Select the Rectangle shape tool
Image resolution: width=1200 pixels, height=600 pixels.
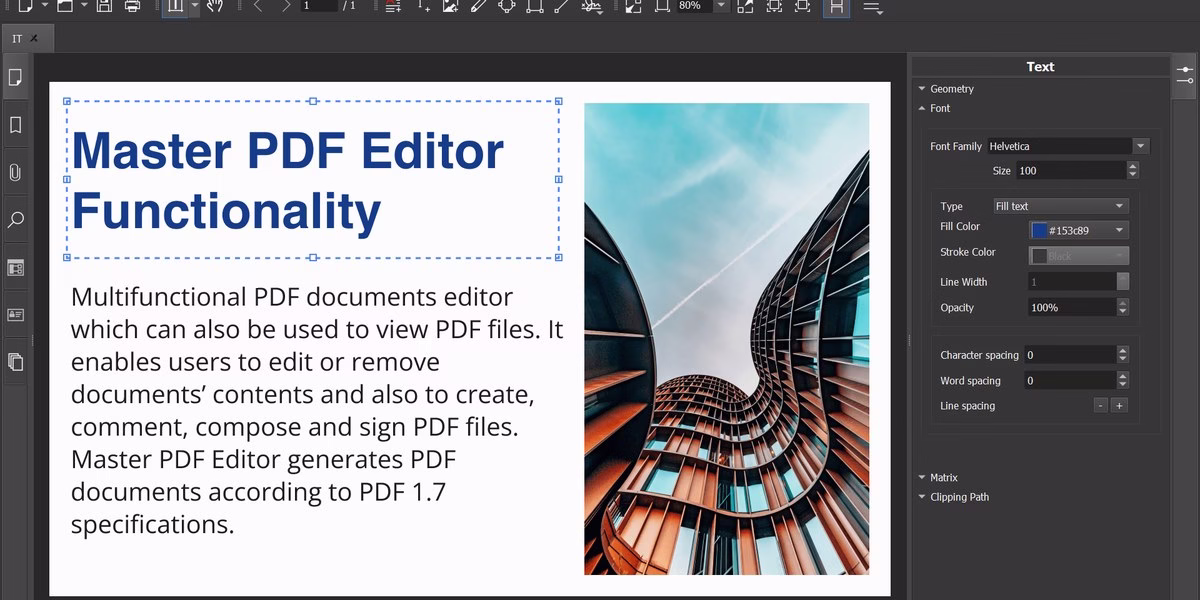click(535, 7)
